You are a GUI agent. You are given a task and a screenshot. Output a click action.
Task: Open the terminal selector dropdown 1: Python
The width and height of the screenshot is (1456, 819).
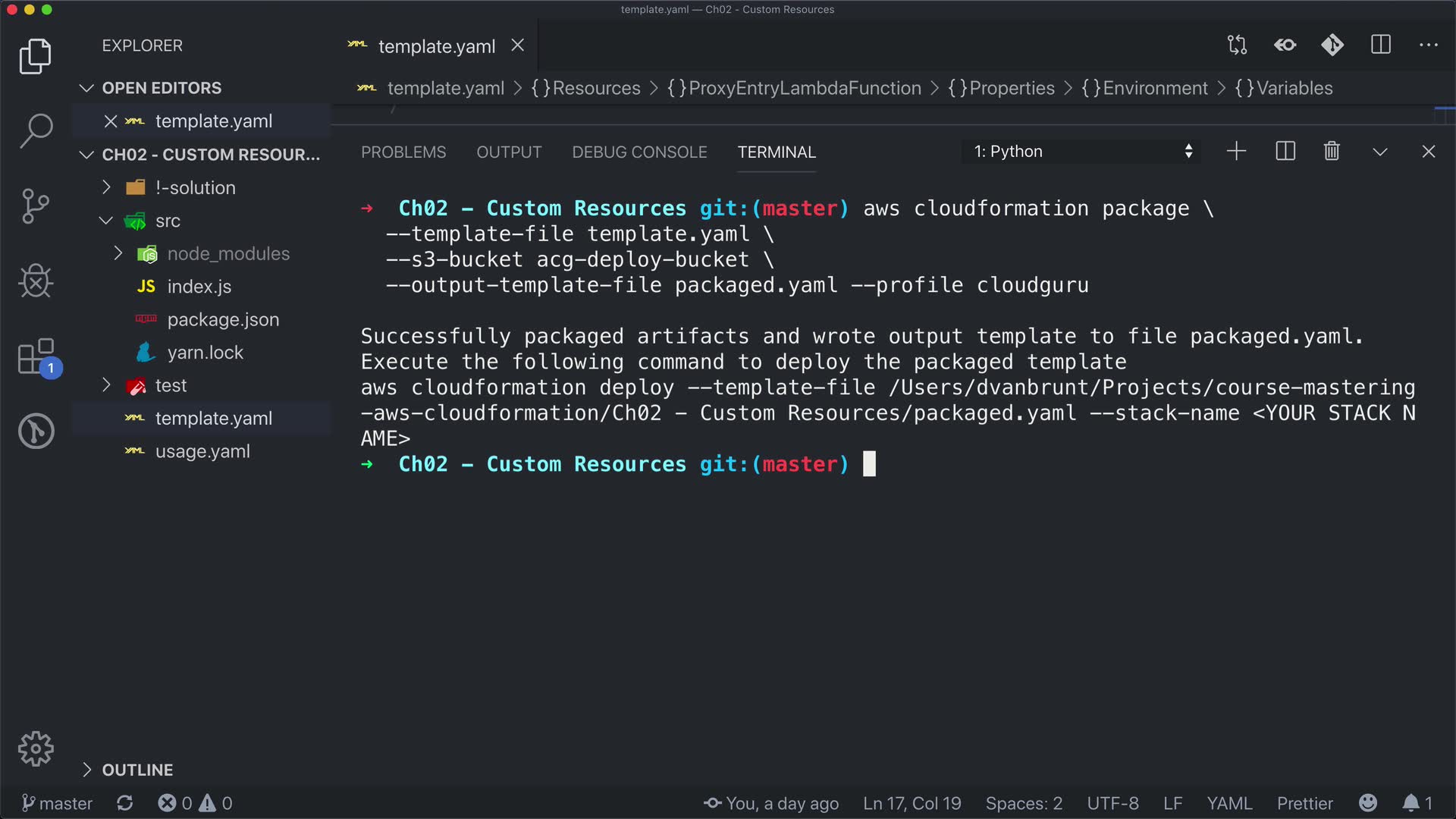point(1082,152)
